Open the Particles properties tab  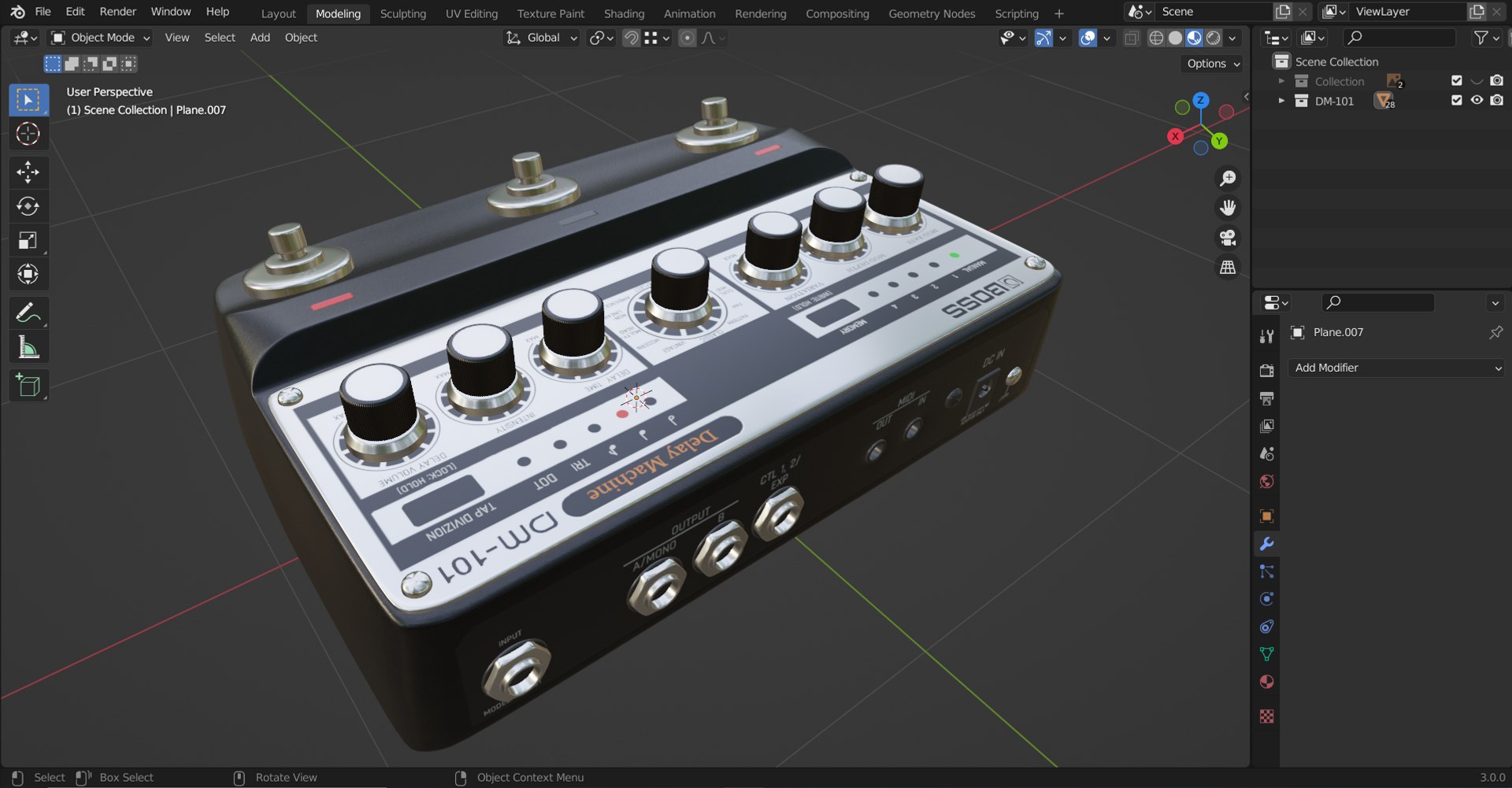coord(1266,572)
